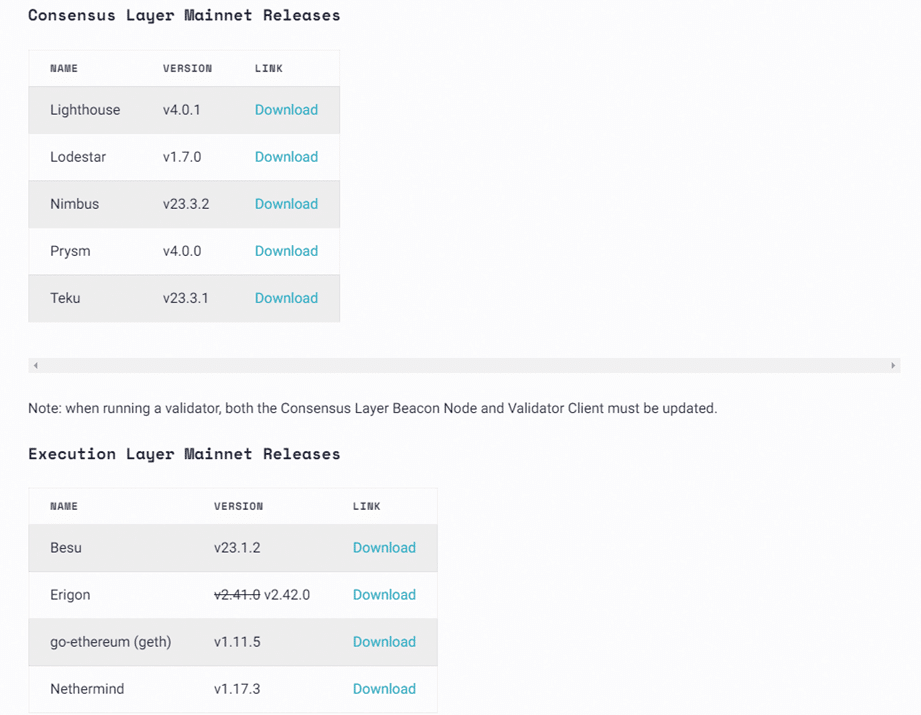Click the Nethermind Download link

pos(384,689)
